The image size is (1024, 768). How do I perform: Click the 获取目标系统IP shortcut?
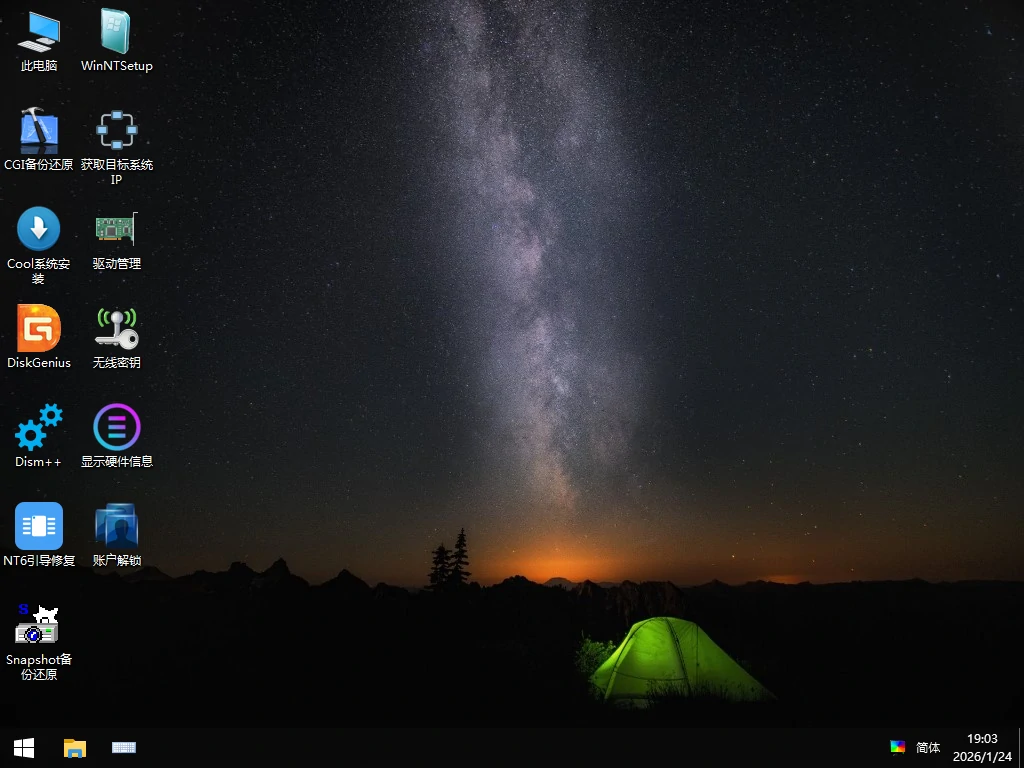[x=116, y=130]
